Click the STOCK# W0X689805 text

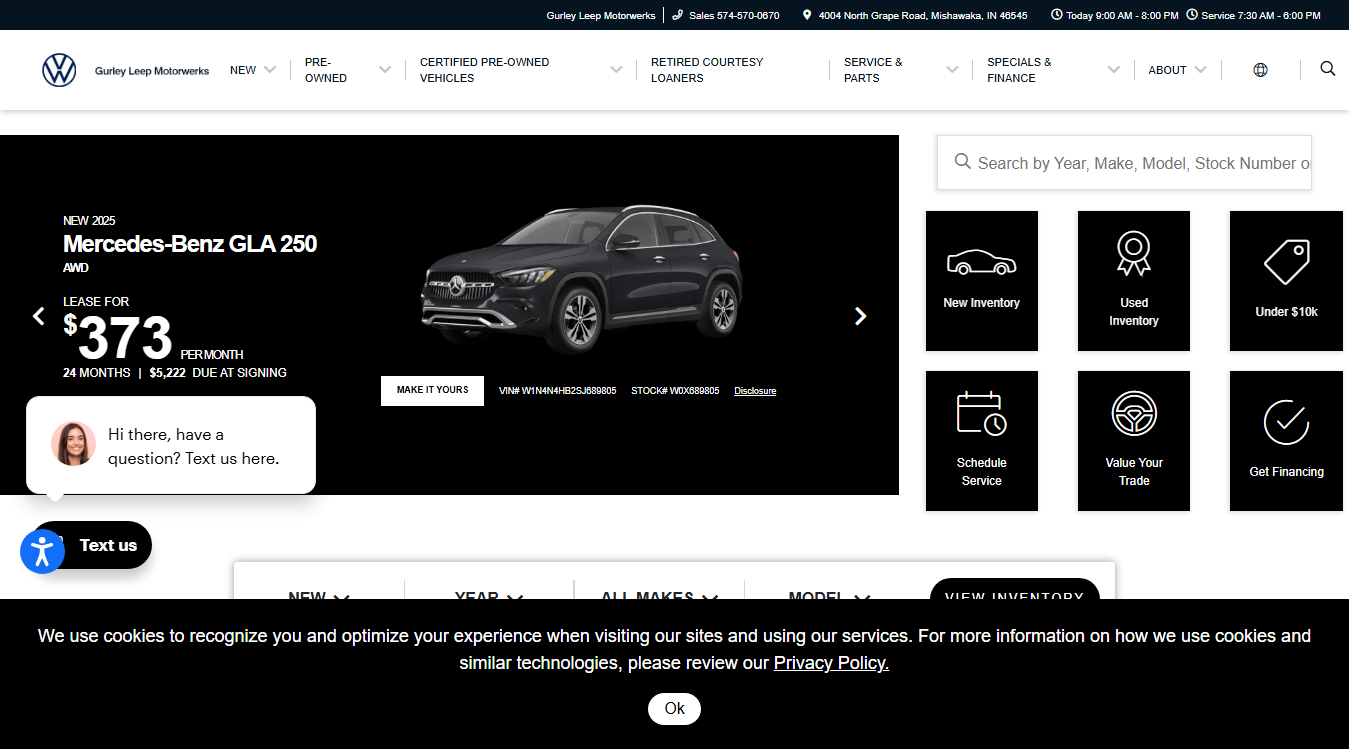(675, 391)
